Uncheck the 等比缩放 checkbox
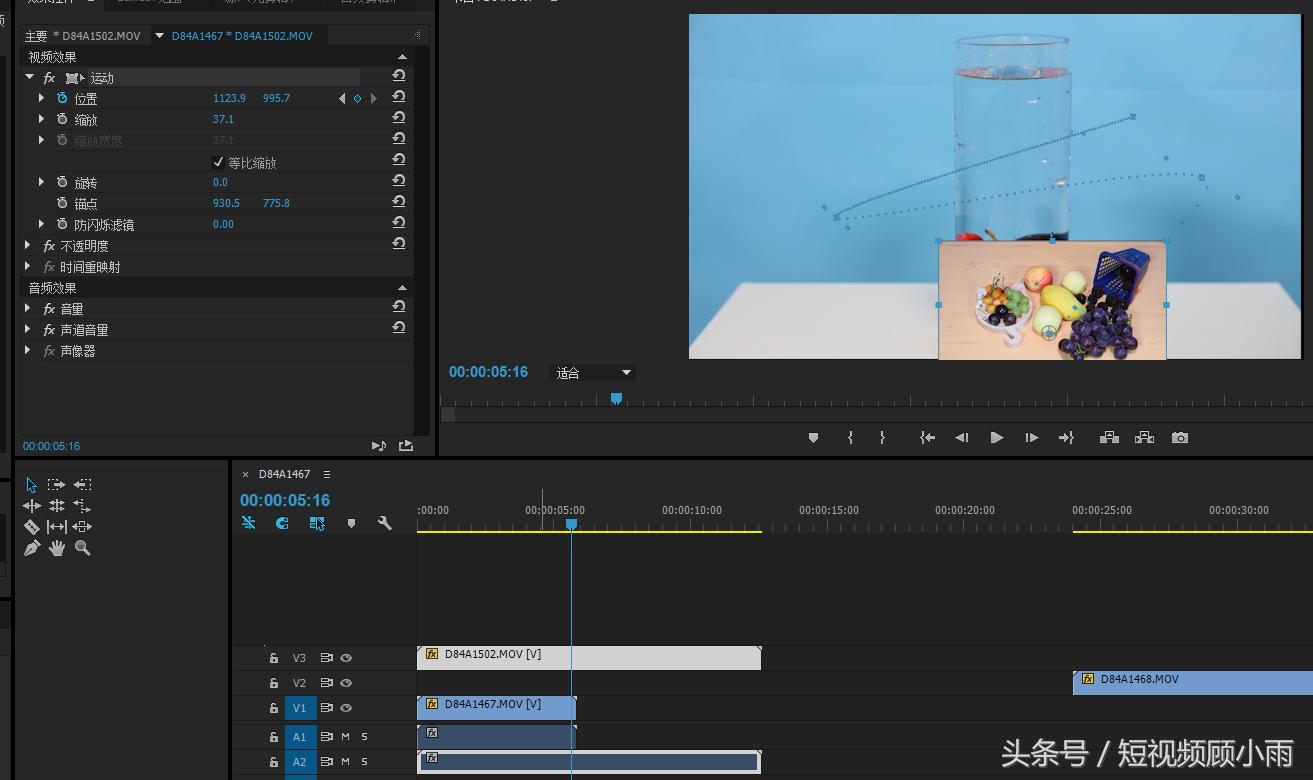Image resolution: width=1313 pixels, height=780 pixels. [x=219, y=162]
